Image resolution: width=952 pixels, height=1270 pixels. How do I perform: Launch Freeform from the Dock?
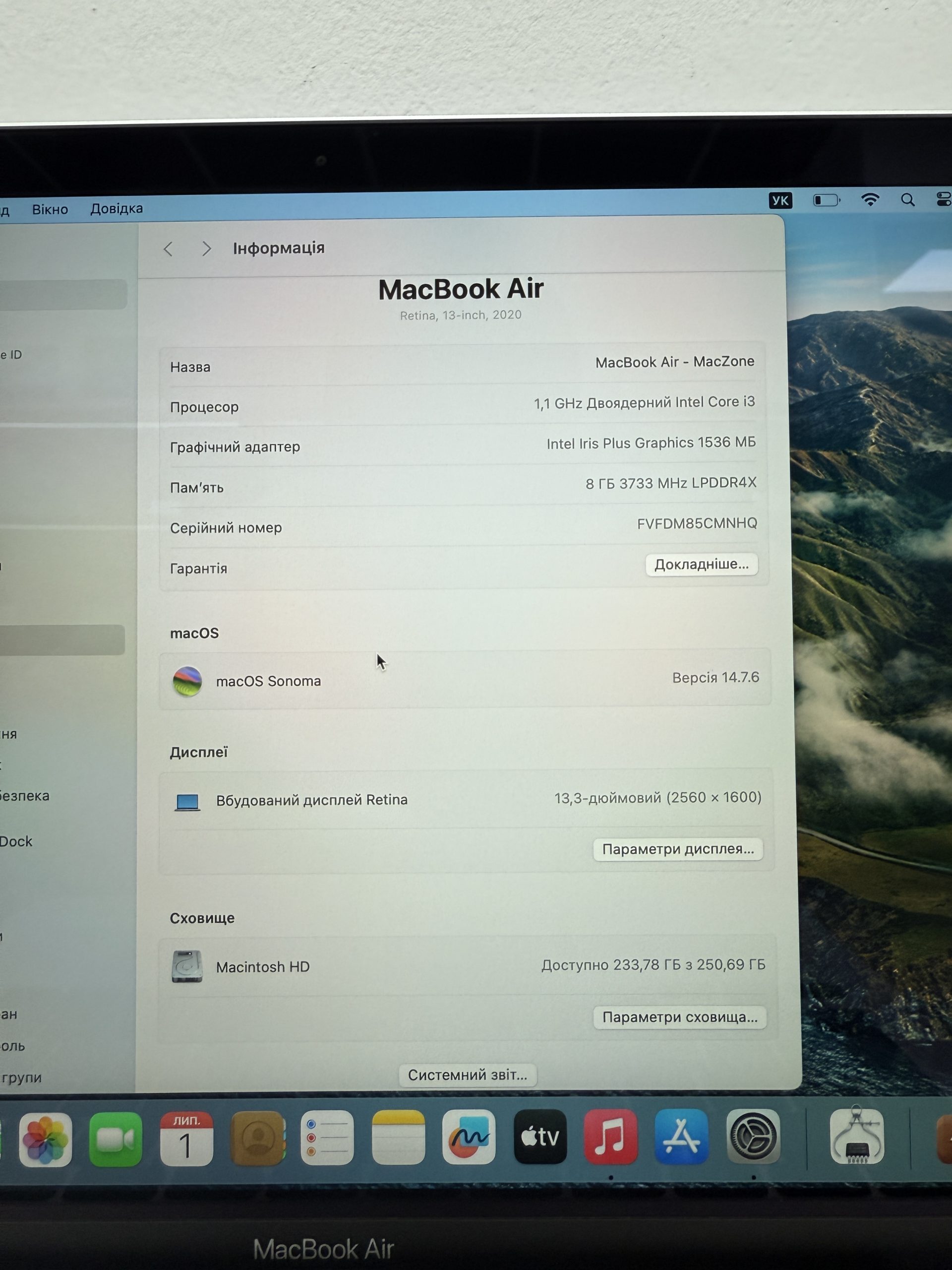tap(469, 1137)
